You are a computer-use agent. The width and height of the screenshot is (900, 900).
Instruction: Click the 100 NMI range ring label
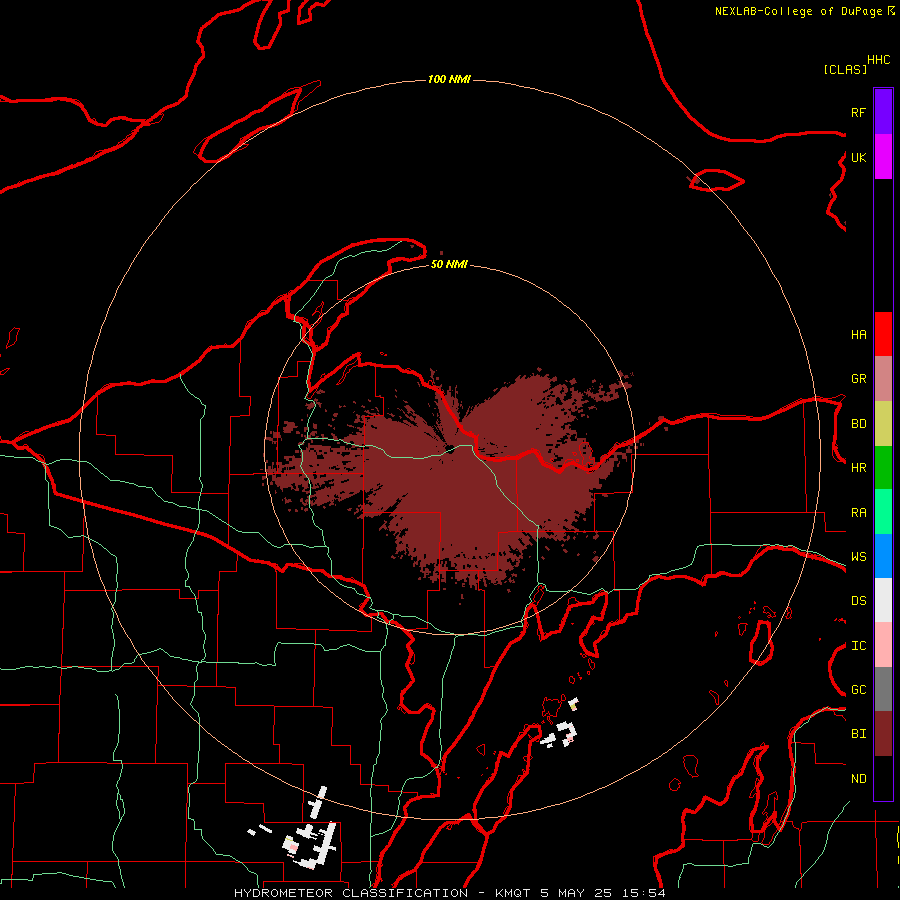coord(449,79)
